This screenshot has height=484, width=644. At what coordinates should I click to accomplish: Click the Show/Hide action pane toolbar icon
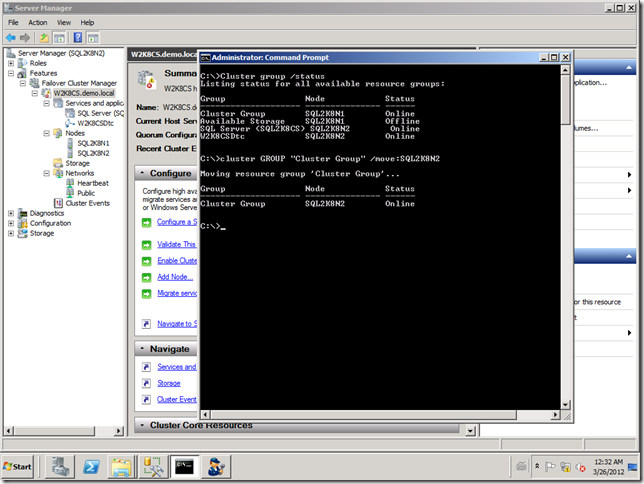tap(93, 38)
